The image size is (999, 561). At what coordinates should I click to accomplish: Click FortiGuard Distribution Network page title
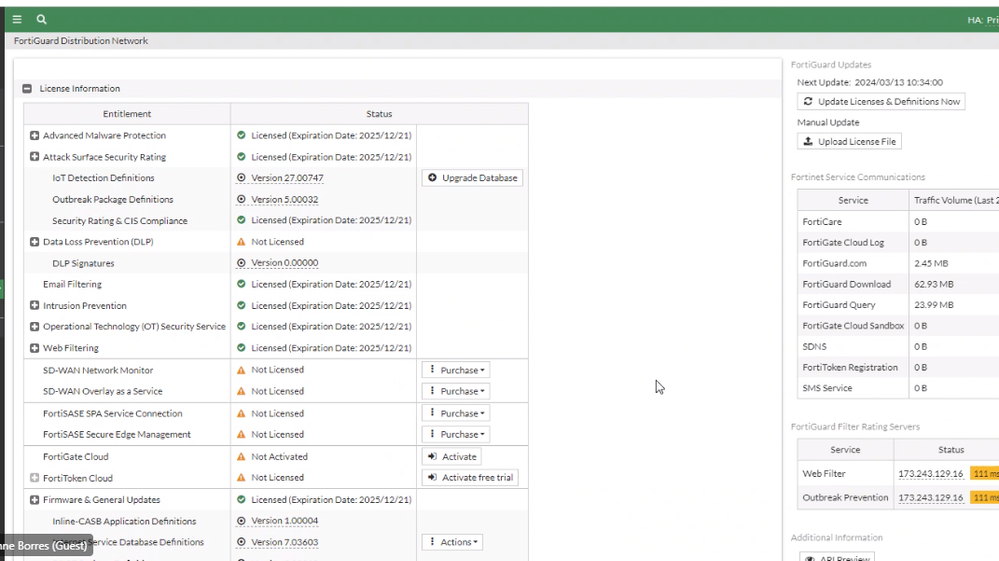[81, 41]
